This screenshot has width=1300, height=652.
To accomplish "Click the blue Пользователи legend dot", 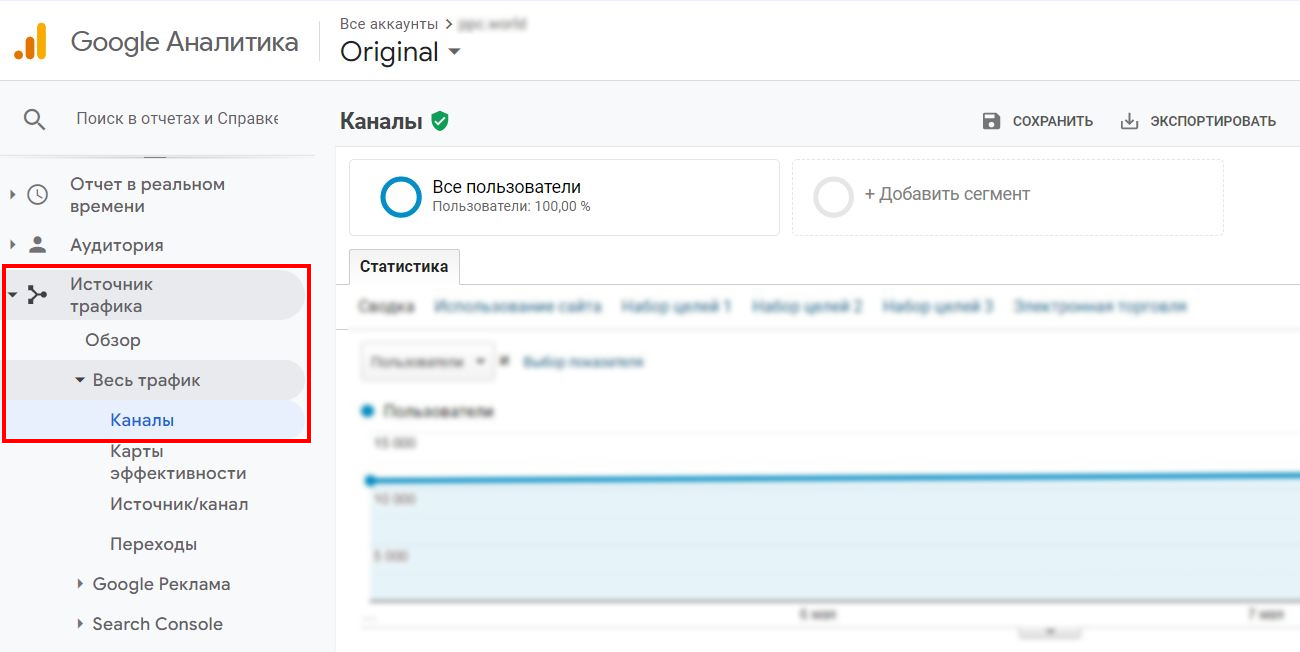I will pyautogui.click(x=365, y=411).
